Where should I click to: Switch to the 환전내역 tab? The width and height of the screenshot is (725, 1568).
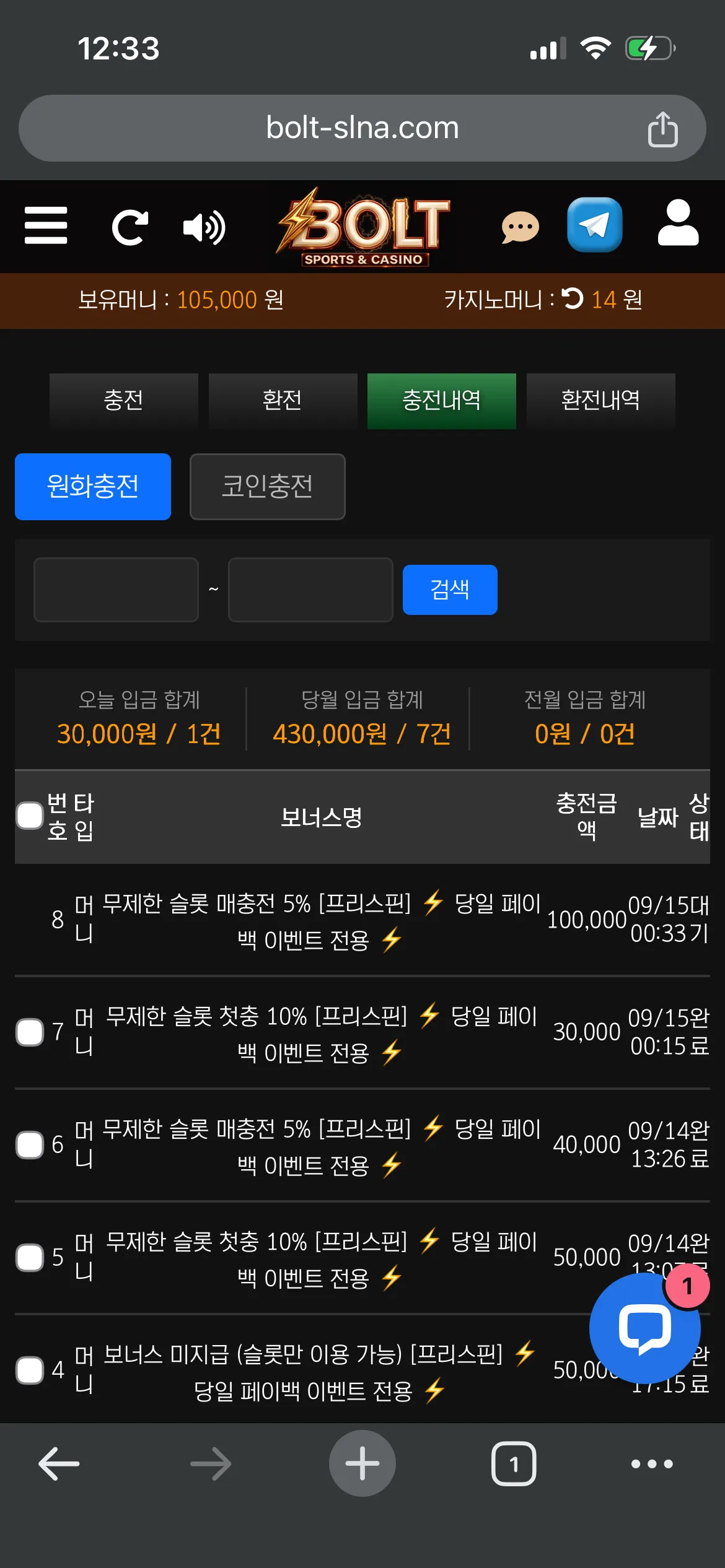click(x=600, y=401)
